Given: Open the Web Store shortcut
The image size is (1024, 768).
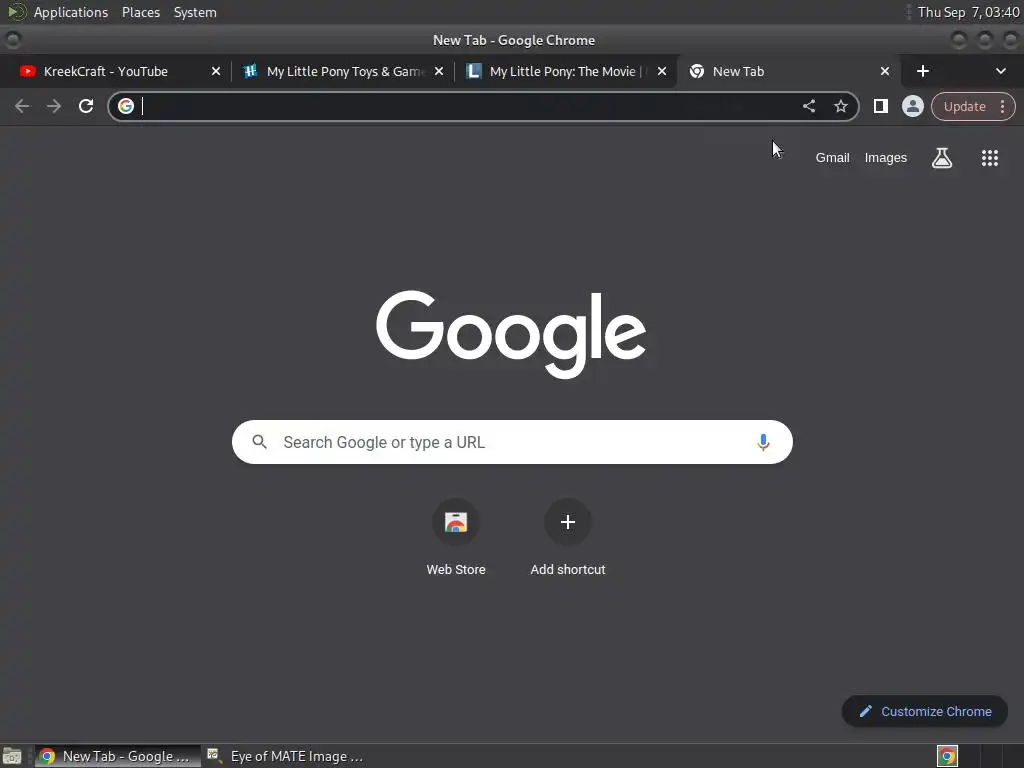Looking at the screenshot, I should coord(456,537).
